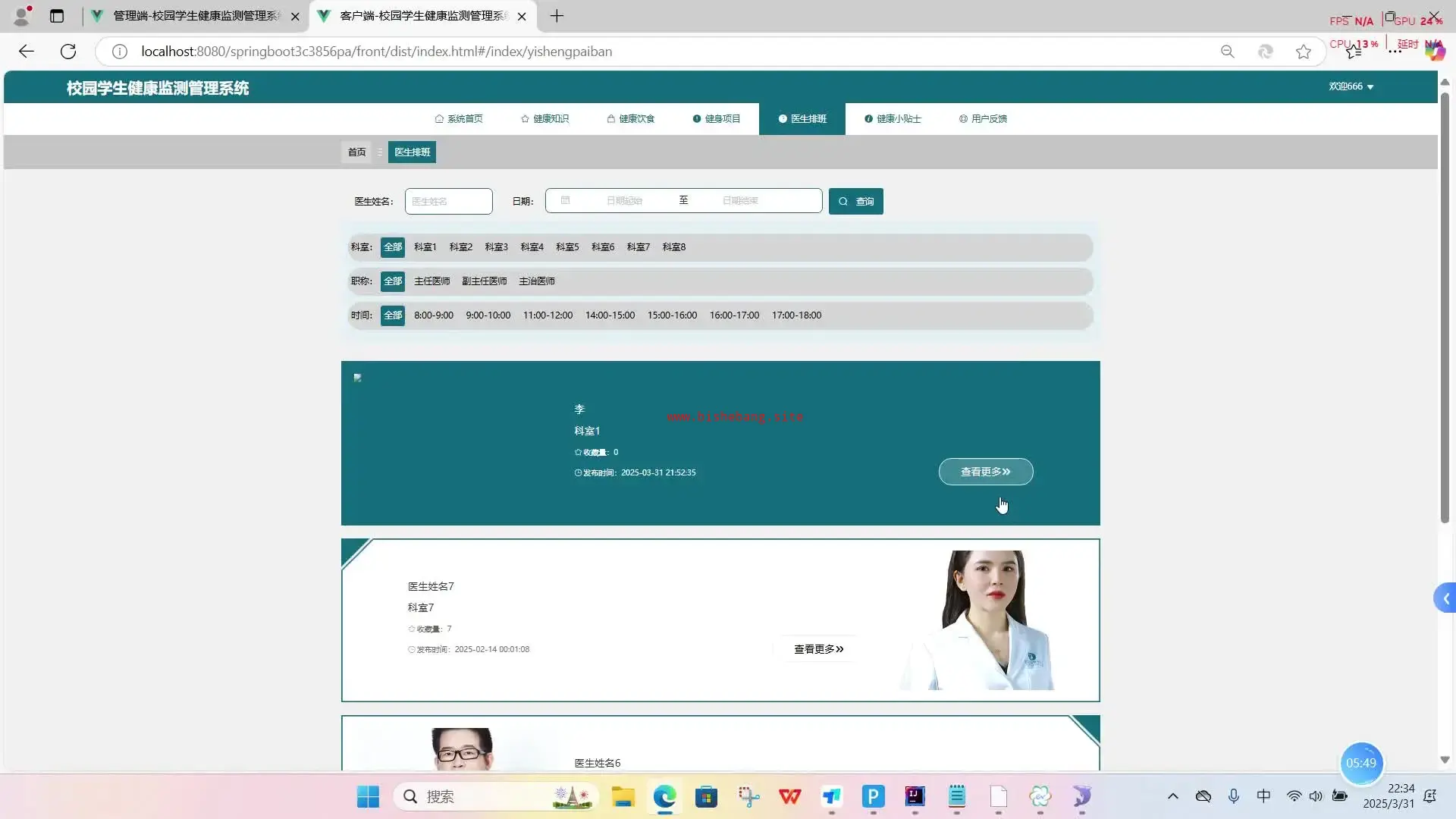Screen dimensions: 1456x819
Task: Click the favorites star icon in address bar
Action: point(1303,52)
